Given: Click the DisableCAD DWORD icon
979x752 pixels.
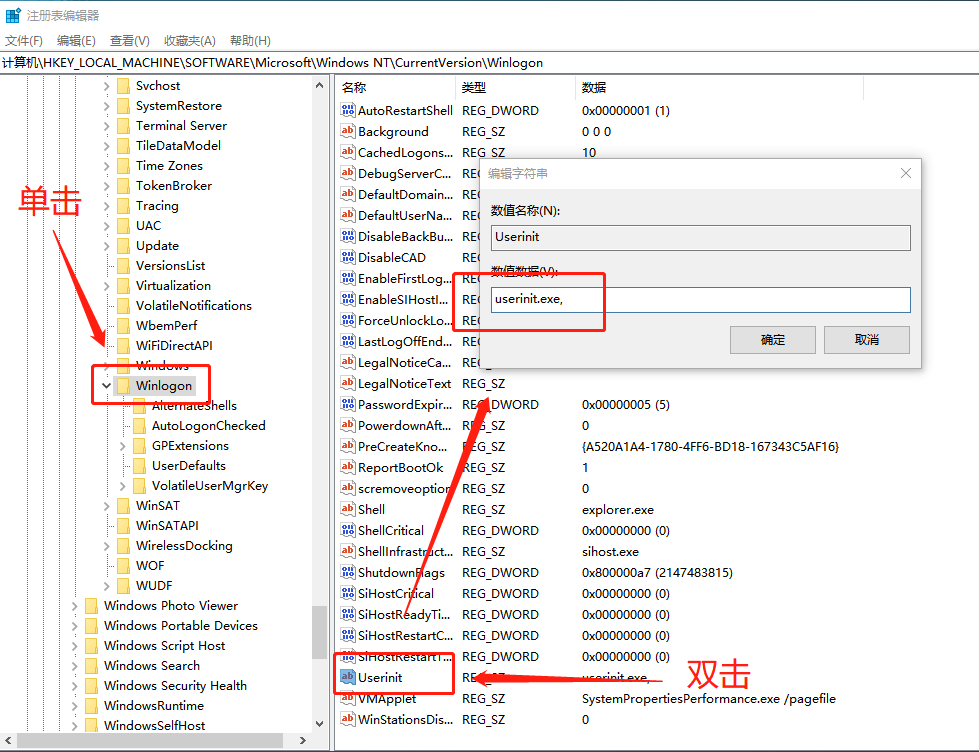Looking at the screenshot, I should [x=348, y=257].
